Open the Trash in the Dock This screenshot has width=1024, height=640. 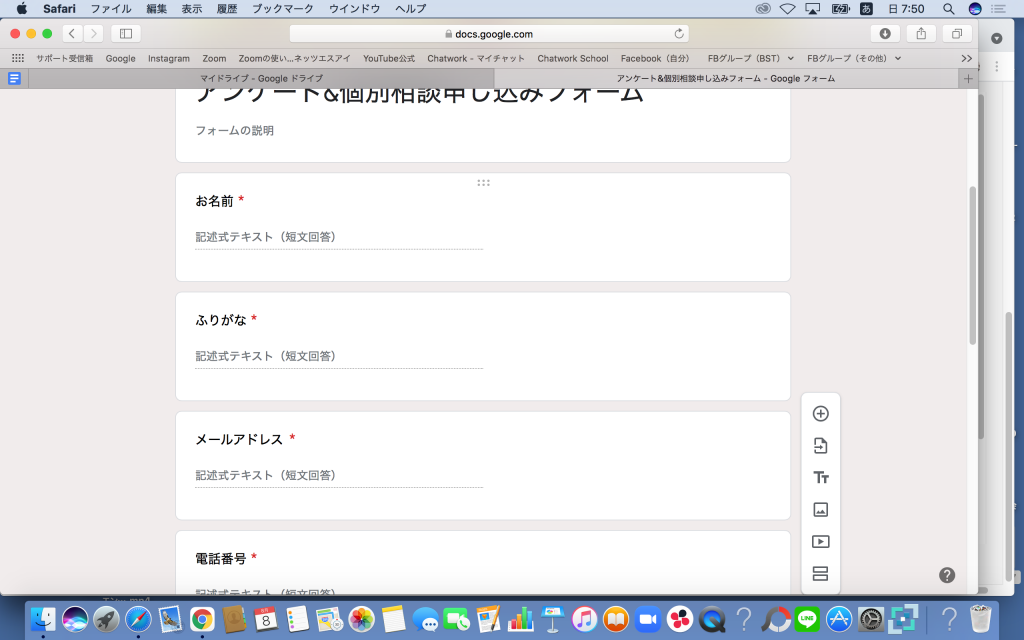[980, 618]
